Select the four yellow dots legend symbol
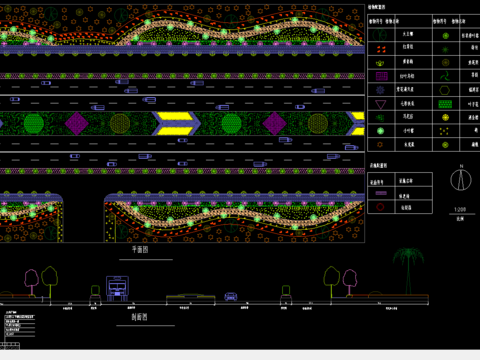 [444, 131]
